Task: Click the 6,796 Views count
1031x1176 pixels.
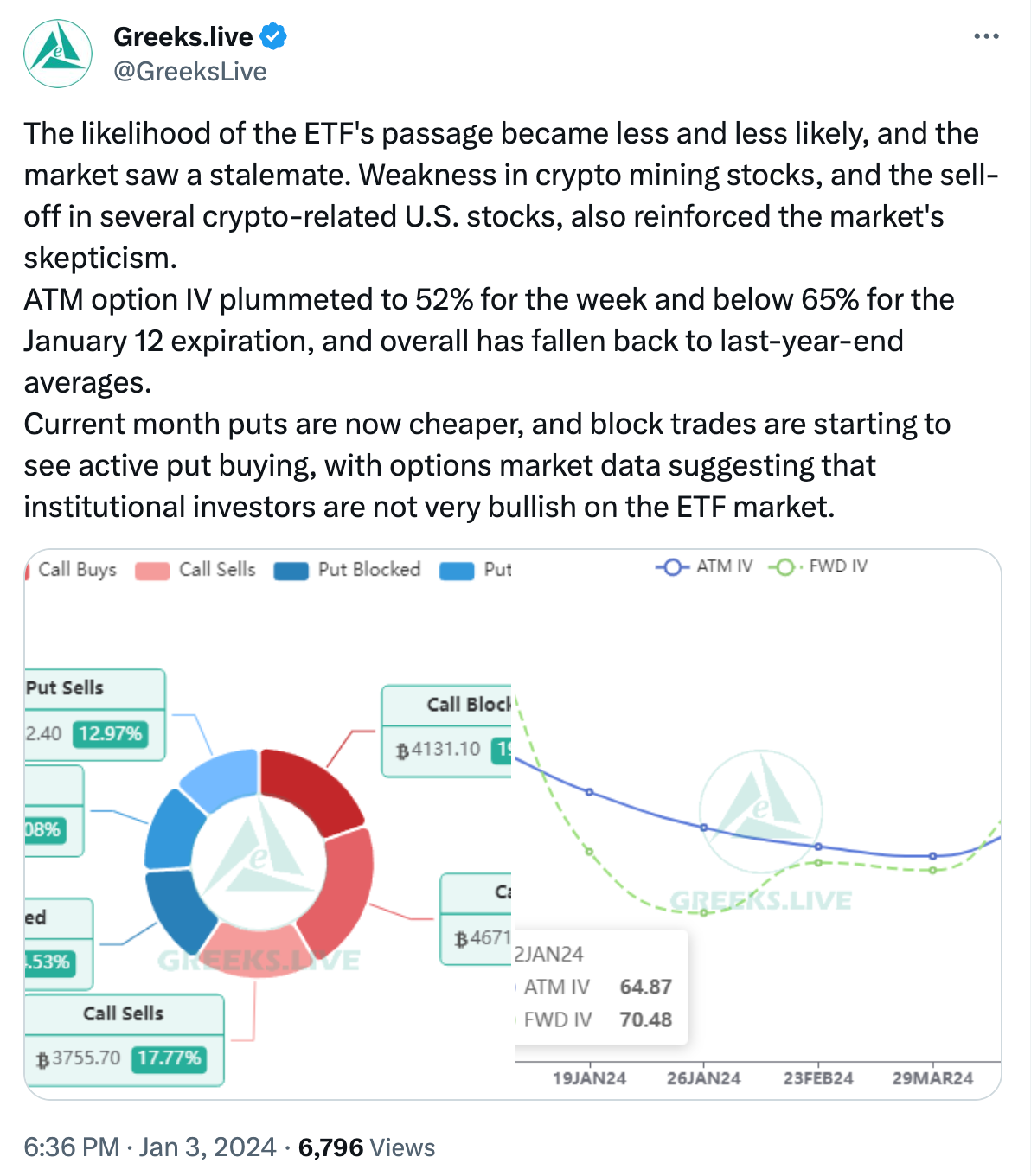Action: click(367, 1147)
